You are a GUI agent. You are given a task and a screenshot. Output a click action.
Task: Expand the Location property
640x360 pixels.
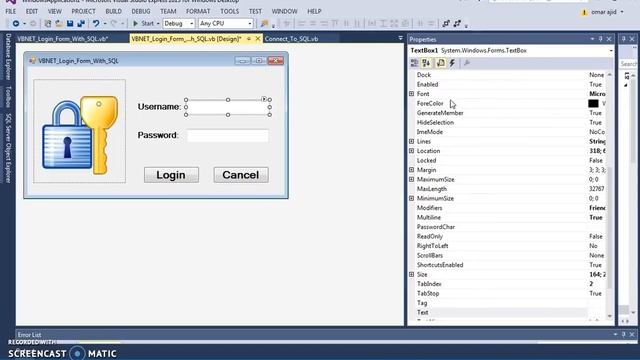(x=411, y=151)
